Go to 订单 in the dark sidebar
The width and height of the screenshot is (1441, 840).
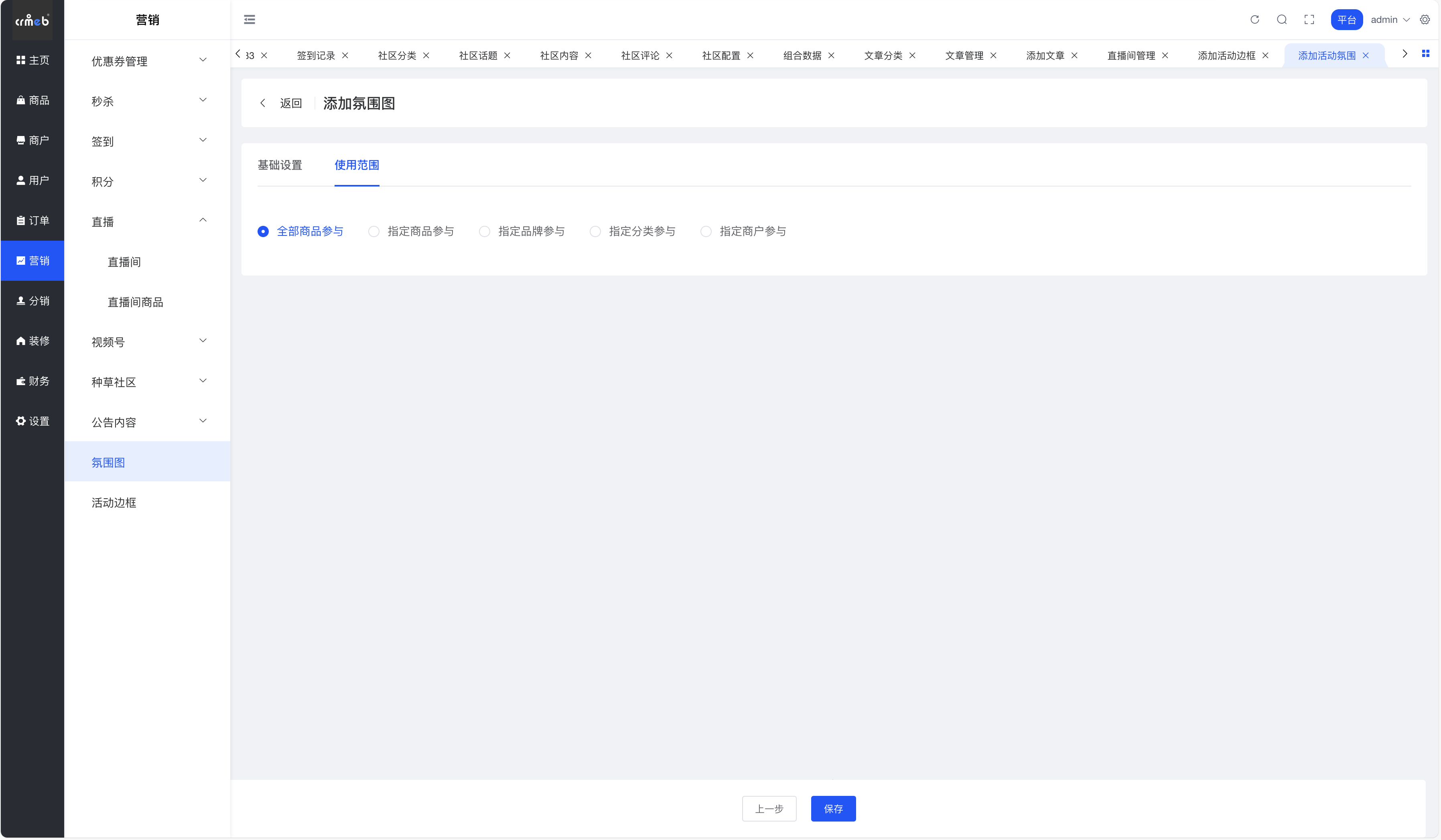tap(32, 221)
